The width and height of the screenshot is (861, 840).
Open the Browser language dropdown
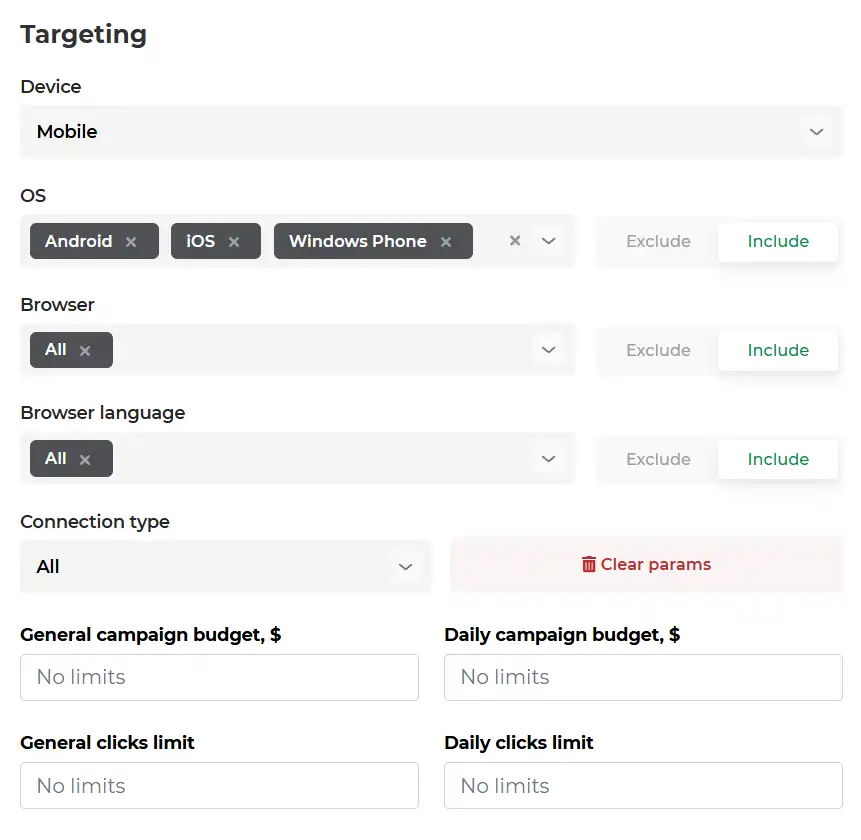548,458
